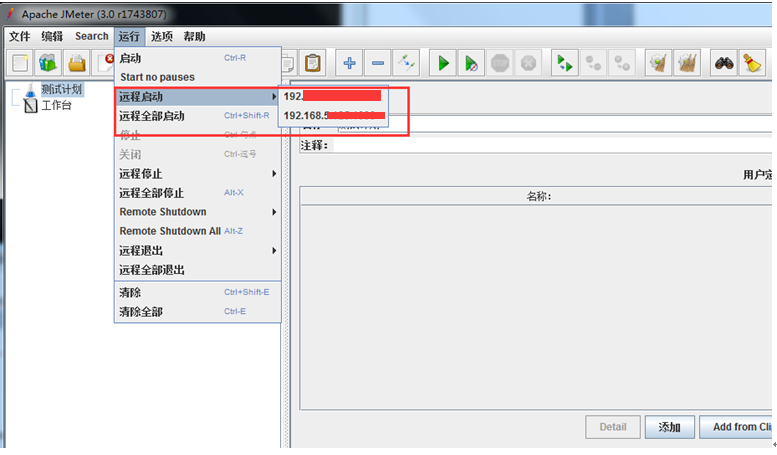Image resolution: width=777 pixels, height=455 pixels.
Task: Select 工作台 node in tree
Action: 56,105
